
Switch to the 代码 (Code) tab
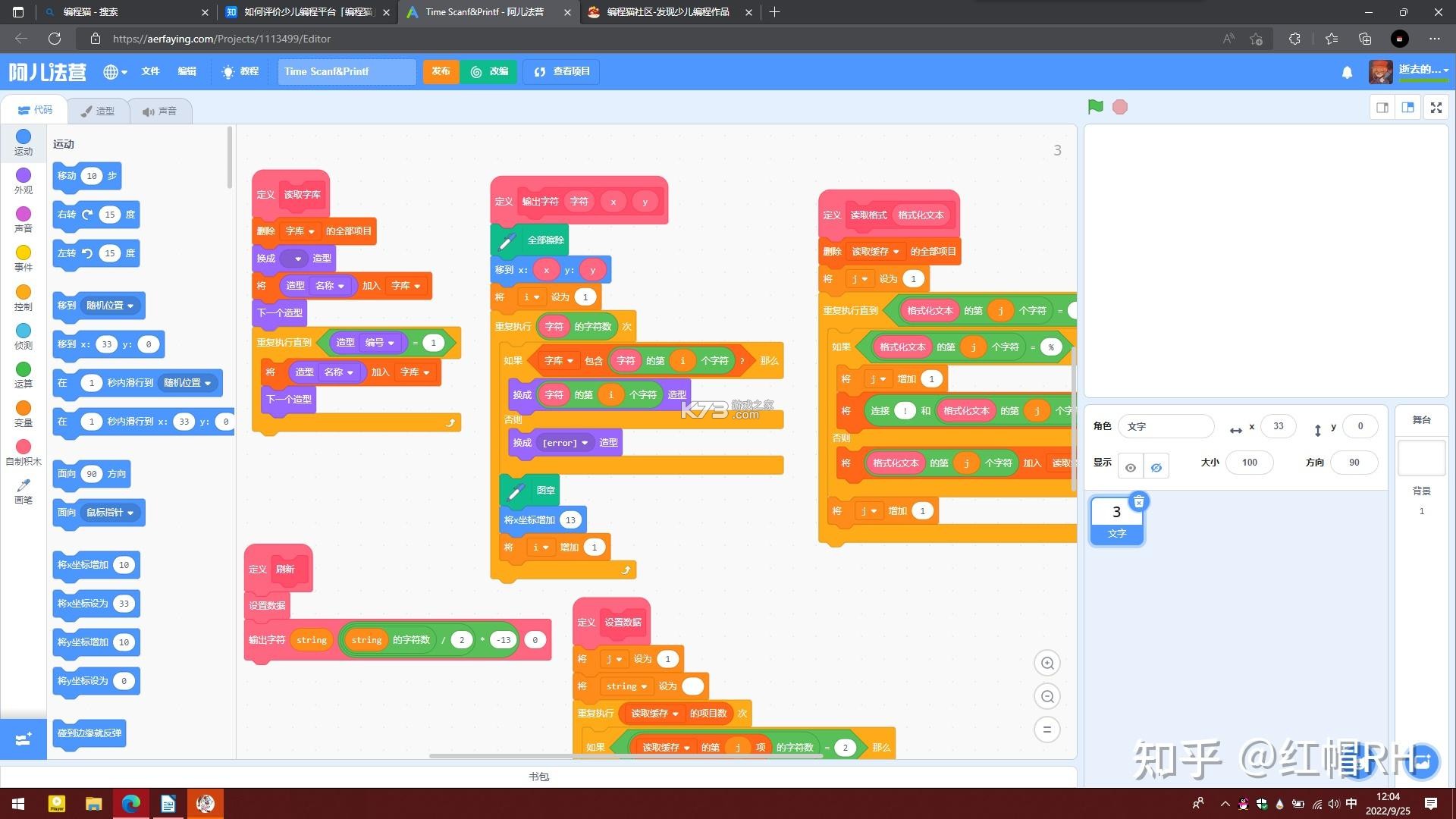[x=35, y=110]
